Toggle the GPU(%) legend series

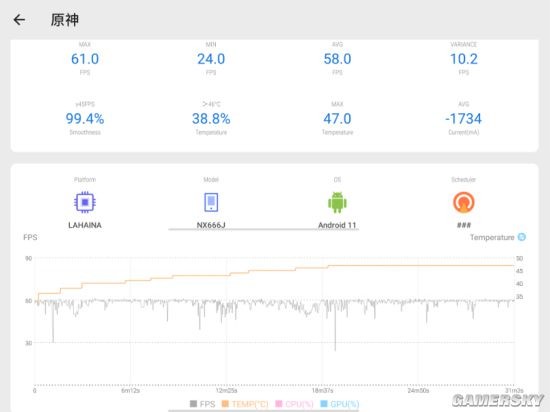pyautogui.click(x=340, y=404)
